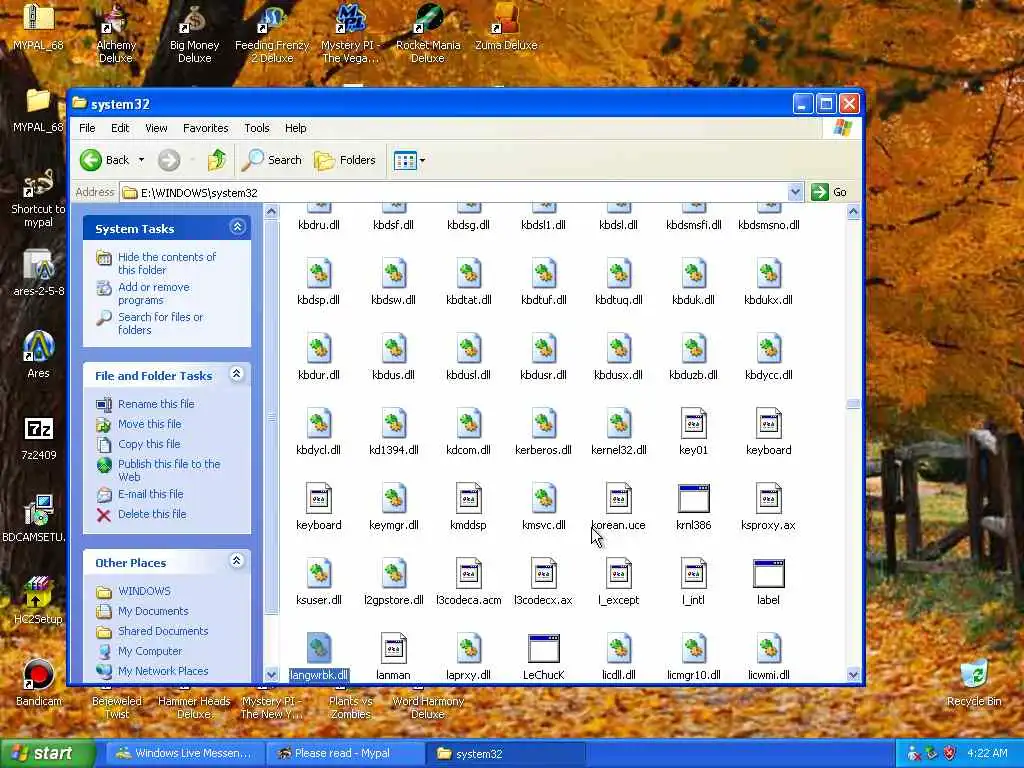Click the Up folder toolbar icon
This screenshot has width=1024, height=768.
[x=217, y=160]
